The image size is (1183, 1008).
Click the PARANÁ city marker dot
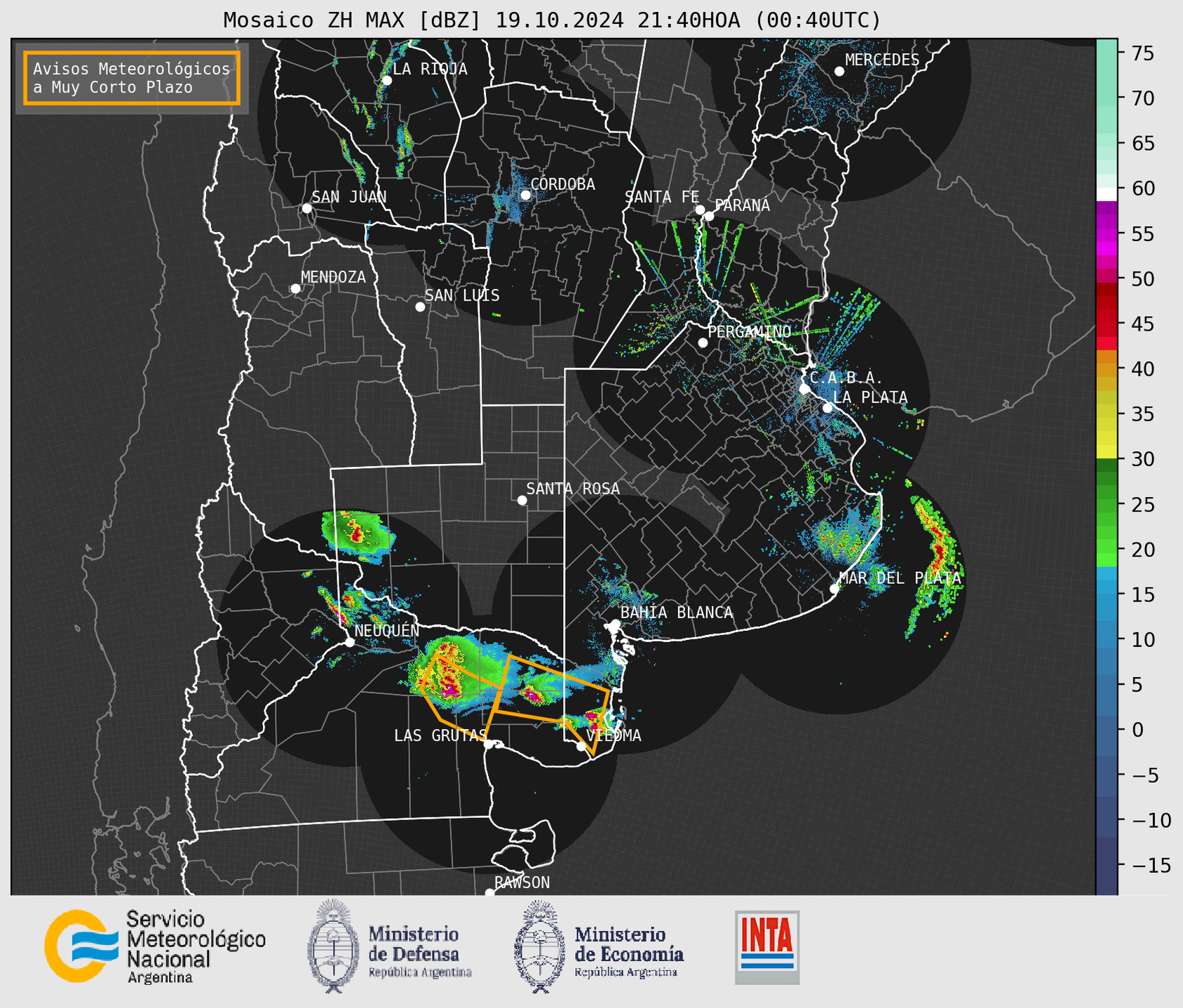click(709, 216)
